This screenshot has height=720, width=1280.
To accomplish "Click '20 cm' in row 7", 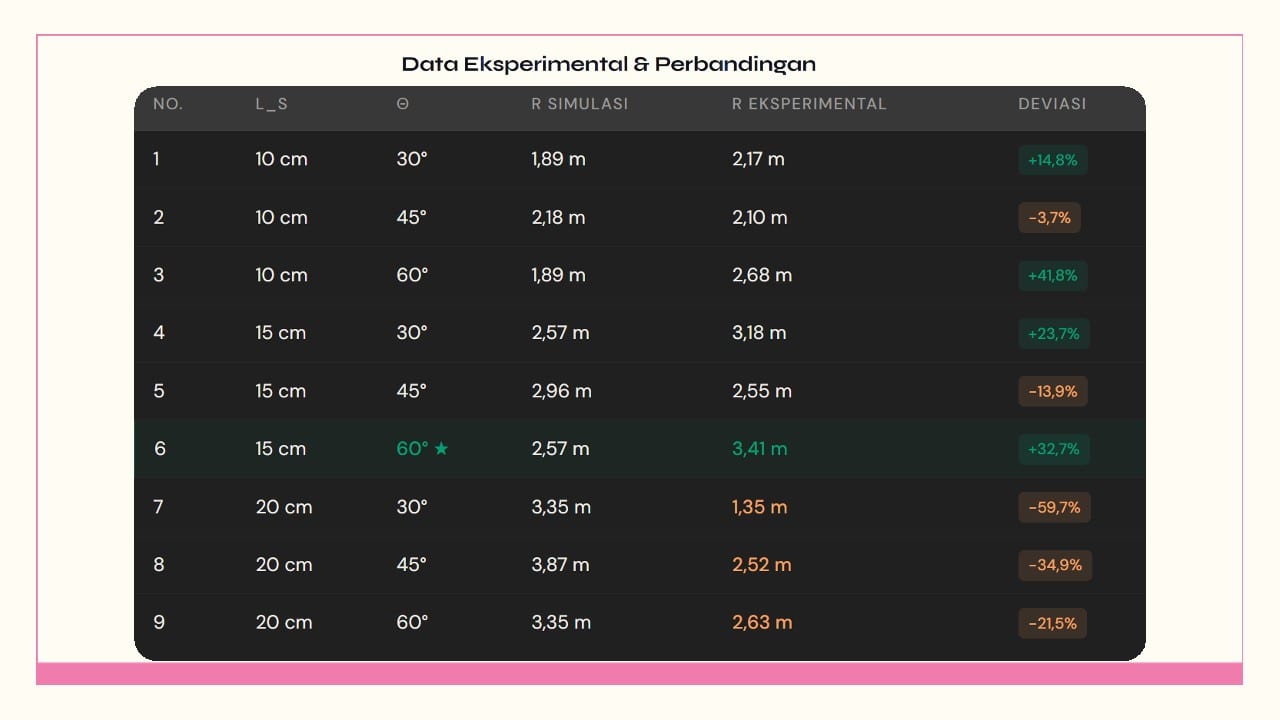I will 284,507.
